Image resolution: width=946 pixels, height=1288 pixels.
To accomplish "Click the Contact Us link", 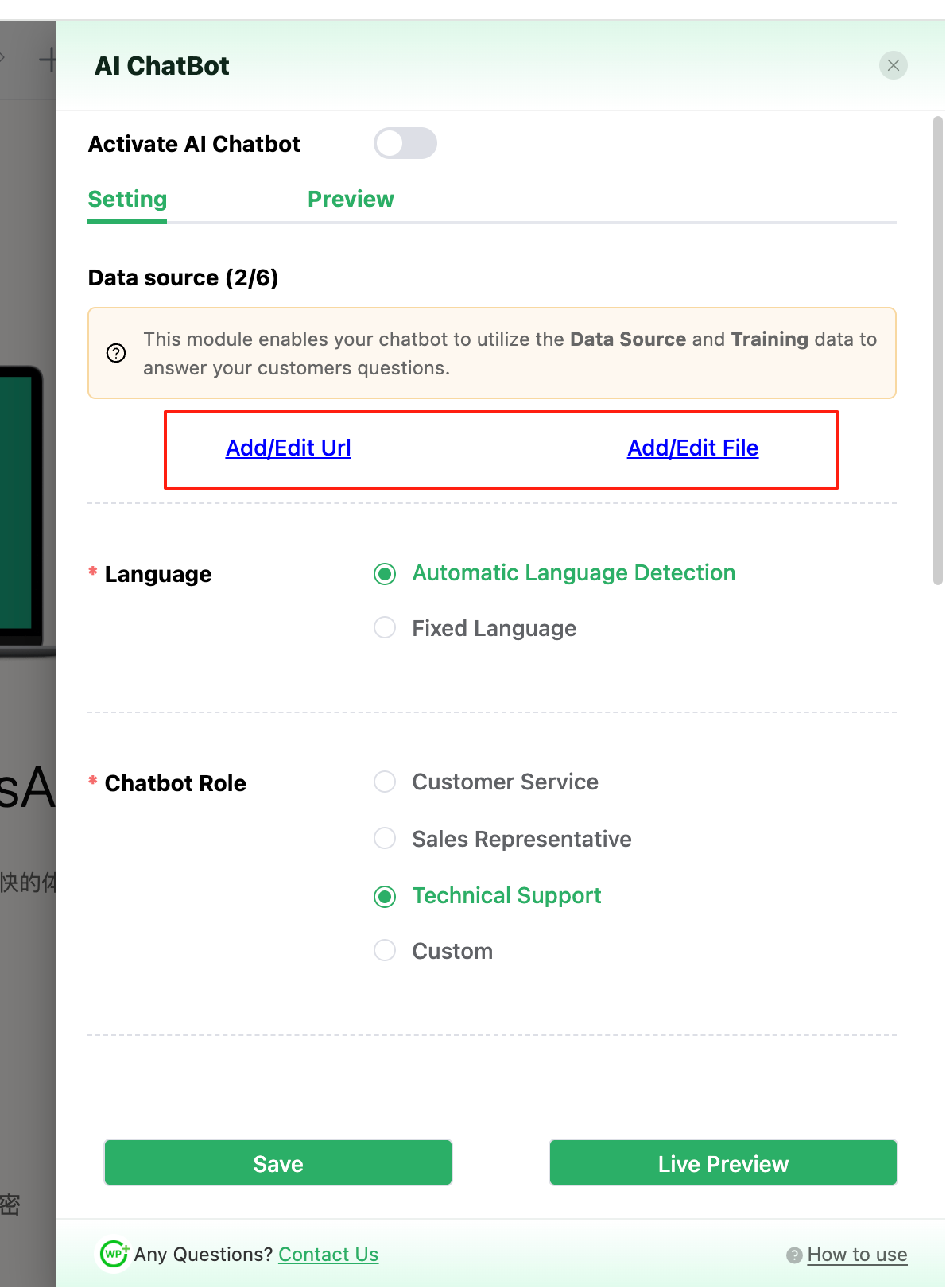I will [328, 1255].
